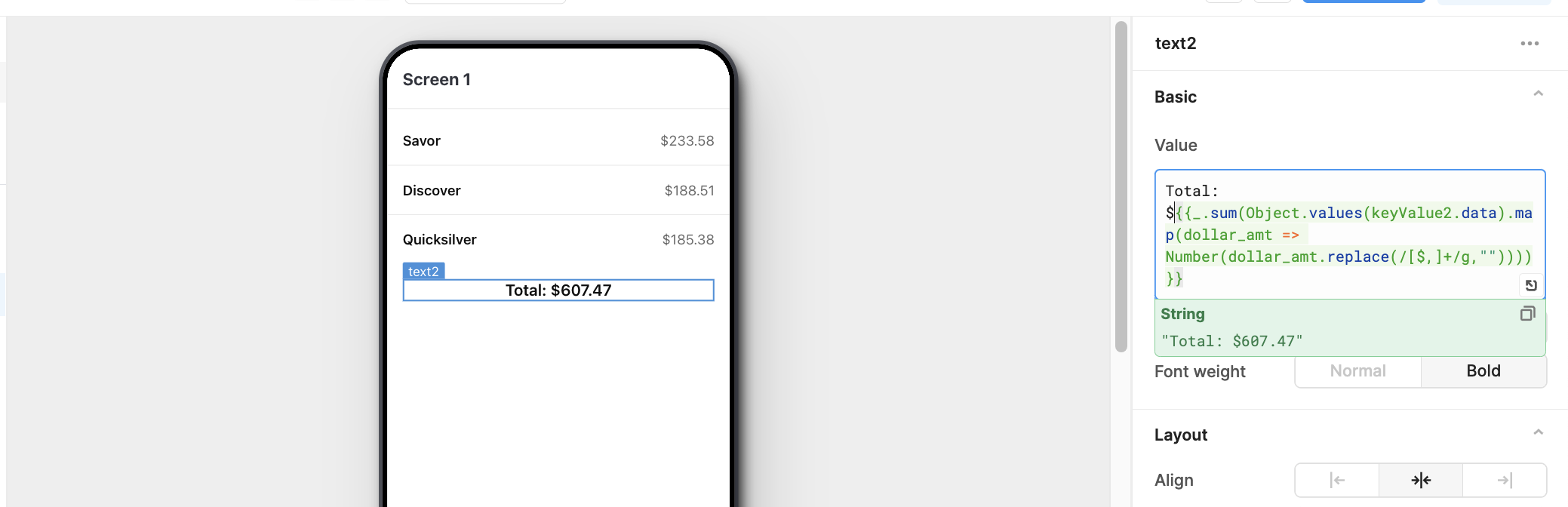Click the canvas vertical scrollbar
The image size is (1568, 507).
coord(1121,187)
